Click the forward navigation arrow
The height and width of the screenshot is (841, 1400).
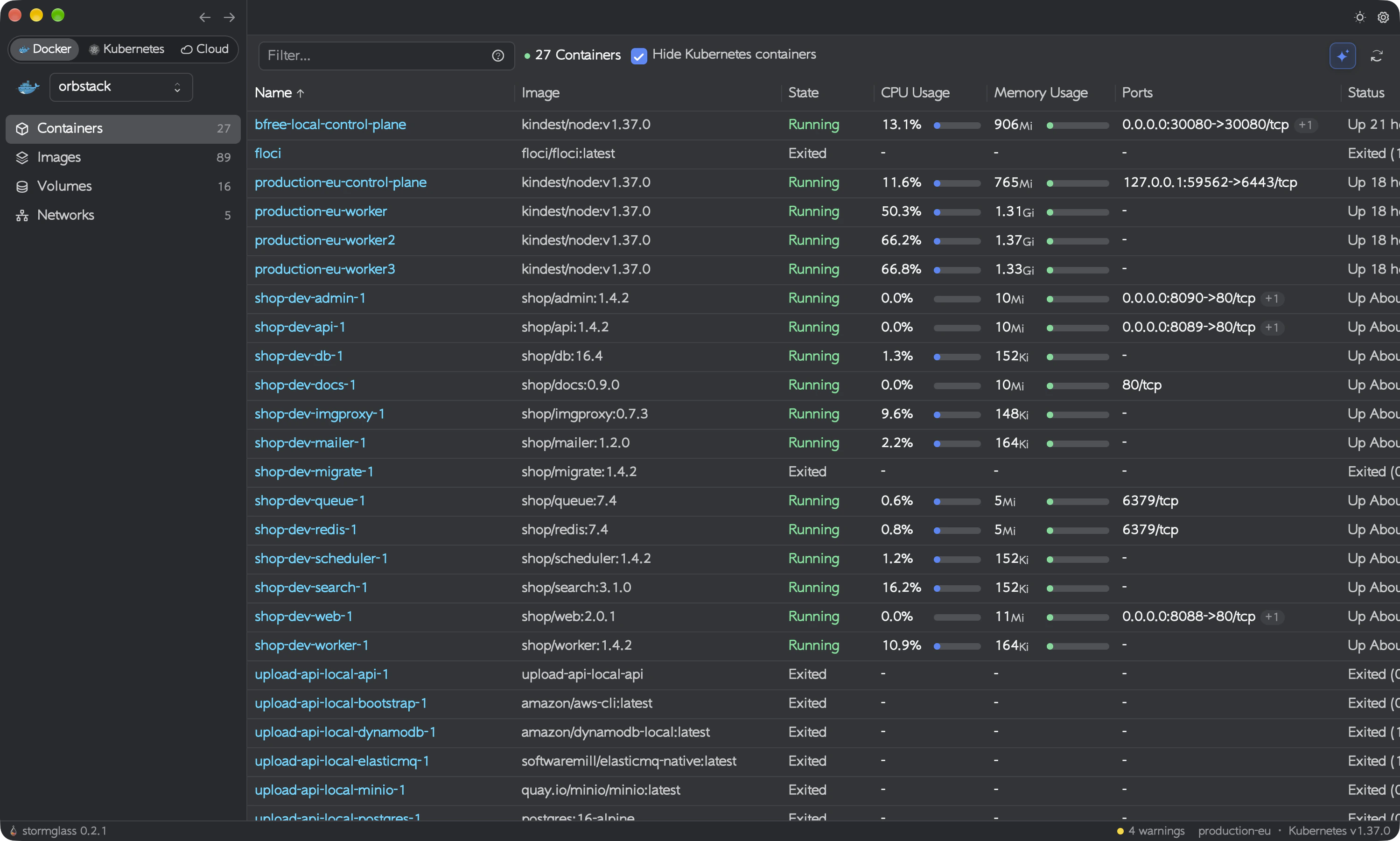point(229,18)
